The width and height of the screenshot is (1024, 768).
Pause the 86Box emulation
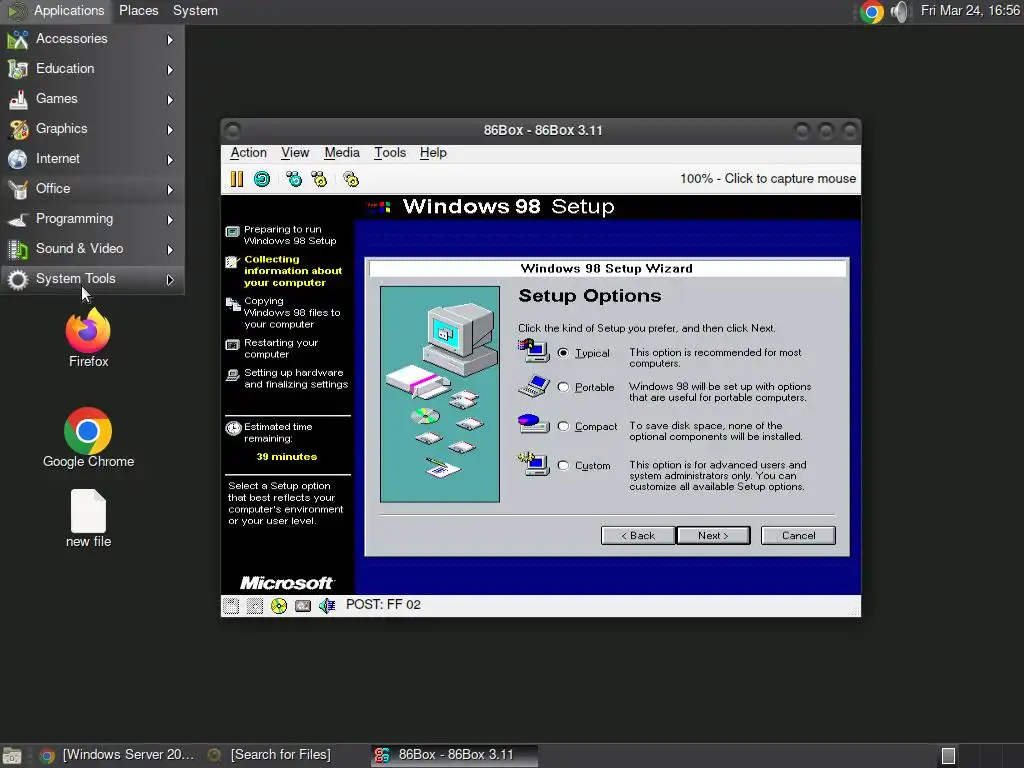(236, 179)
